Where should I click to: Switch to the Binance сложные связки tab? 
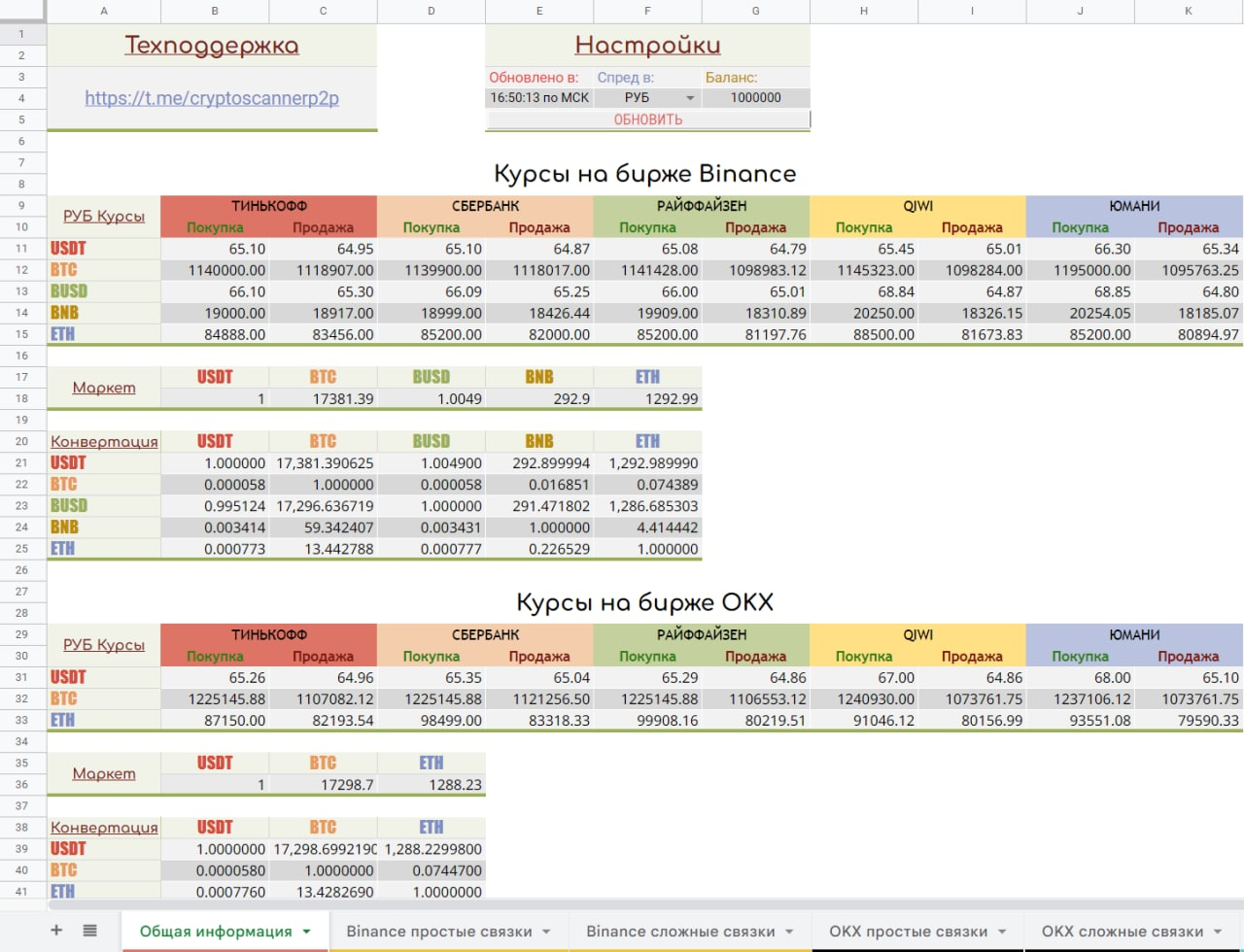680,931
